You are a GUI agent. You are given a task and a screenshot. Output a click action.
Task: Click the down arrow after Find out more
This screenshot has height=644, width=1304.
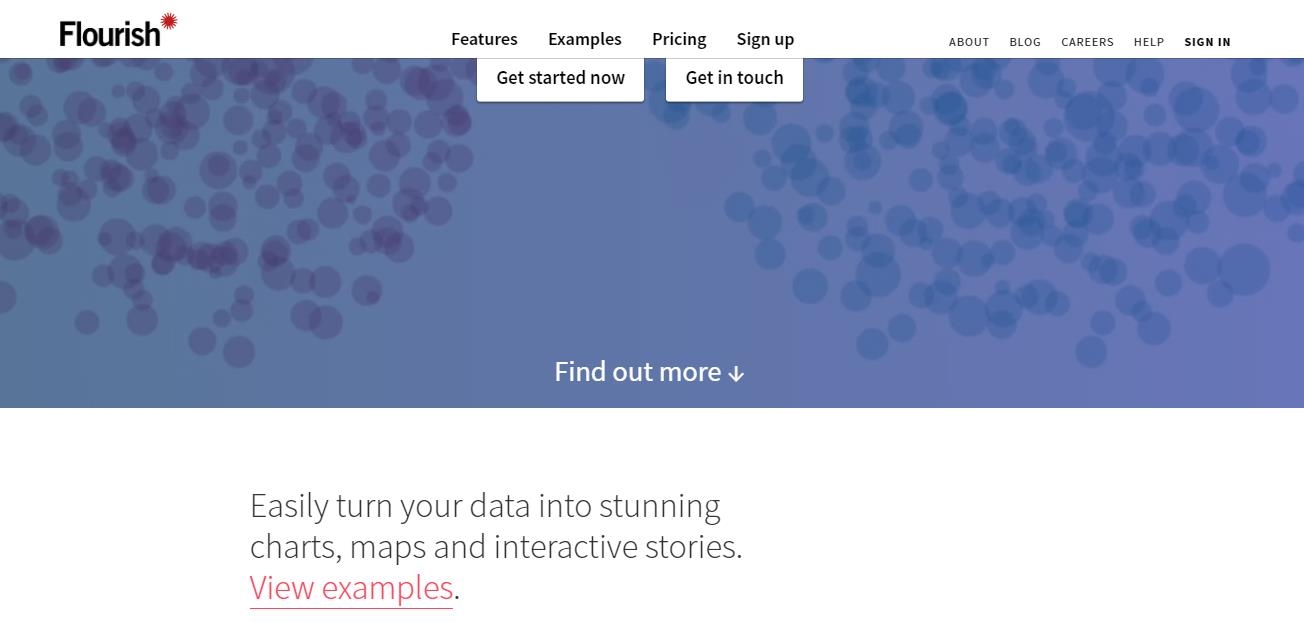pos(736,374)
